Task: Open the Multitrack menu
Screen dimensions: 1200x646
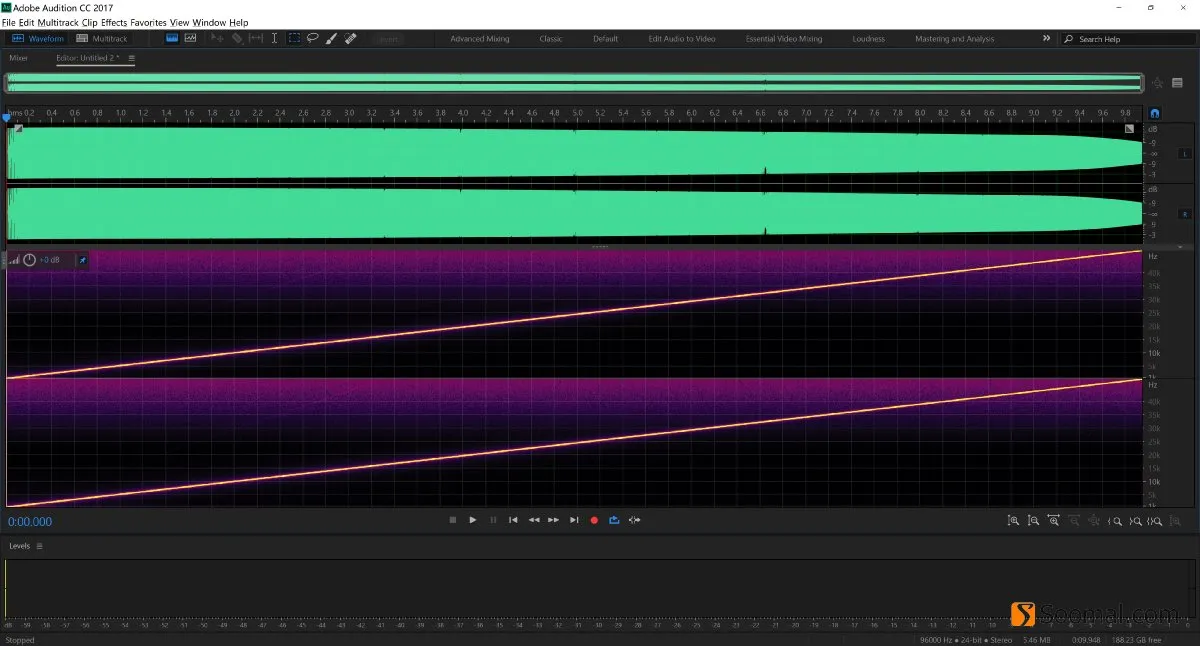Action: point(58,22)
